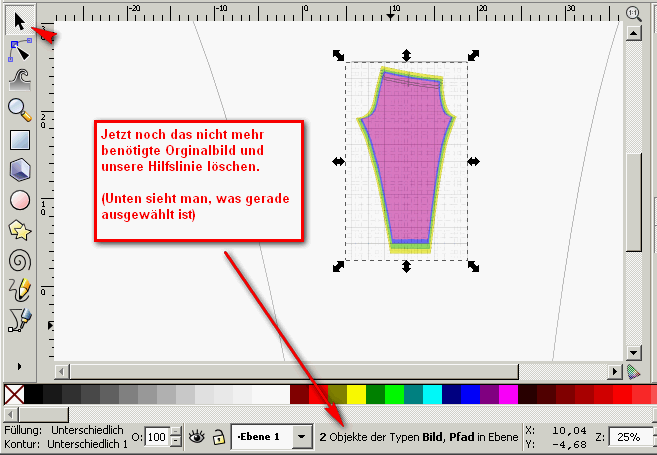Click the opacity input field
Screen dimensions: 657x455
coord(156,437)
